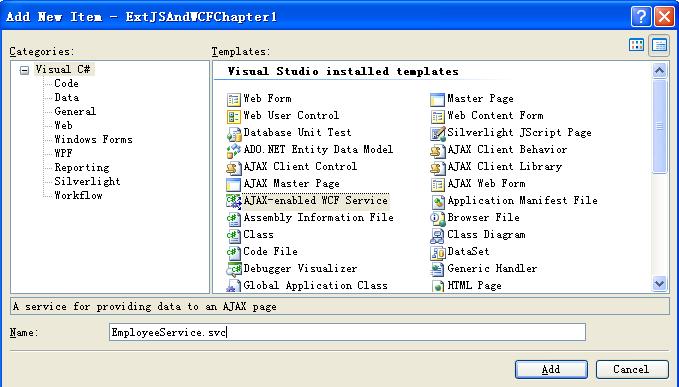Select the Code category
Screen dimensions: 679x387
click(66, 84)
